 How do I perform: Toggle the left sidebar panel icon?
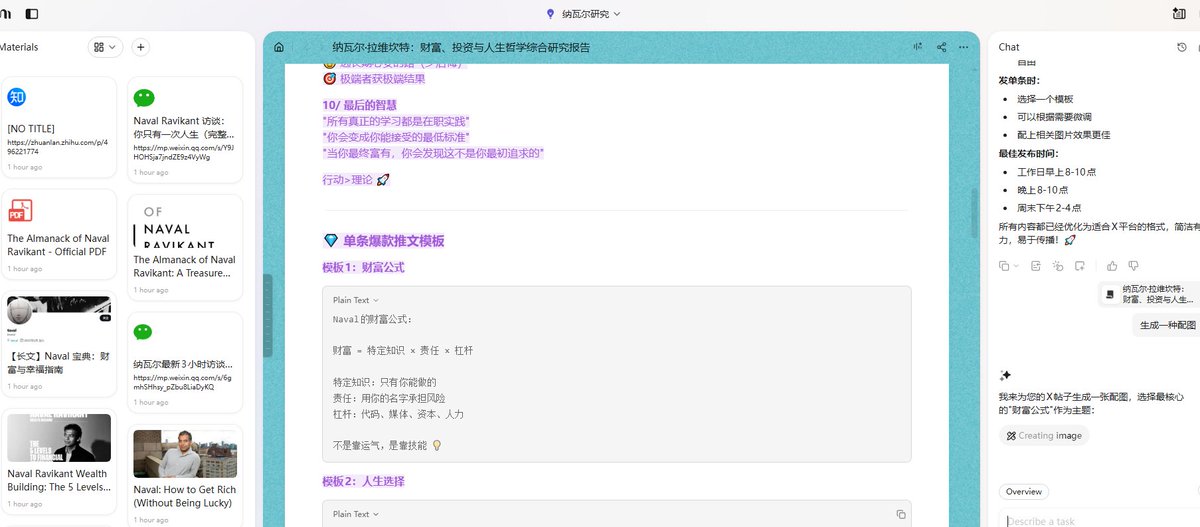click(32, 14)
